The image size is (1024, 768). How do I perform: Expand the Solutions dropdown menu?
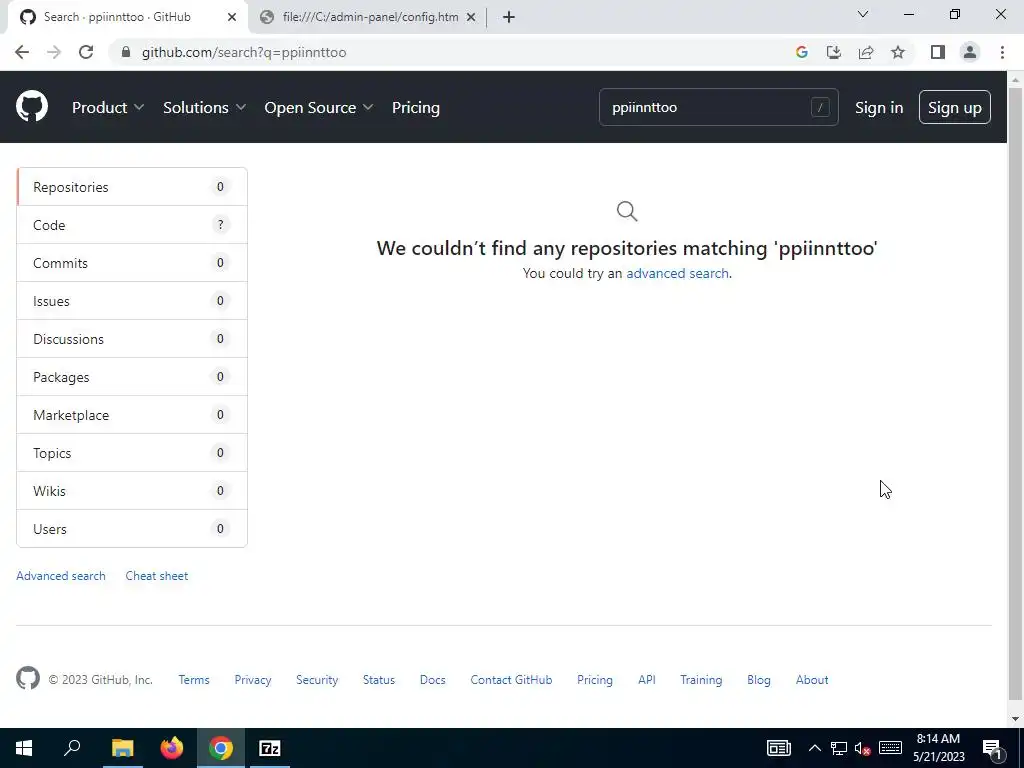tap(204, 107)
